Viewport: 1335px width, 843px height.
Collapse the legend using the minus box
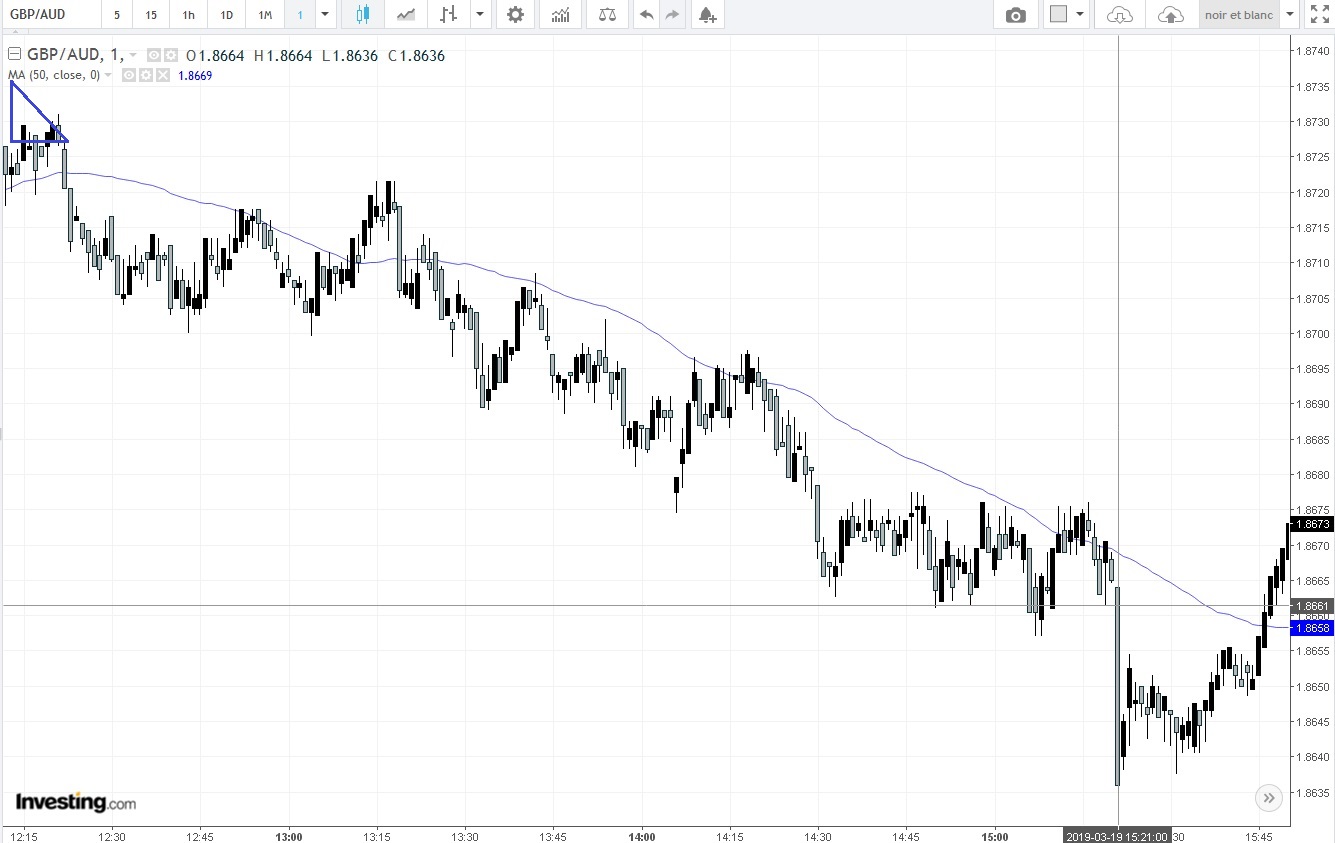[15, 55]
